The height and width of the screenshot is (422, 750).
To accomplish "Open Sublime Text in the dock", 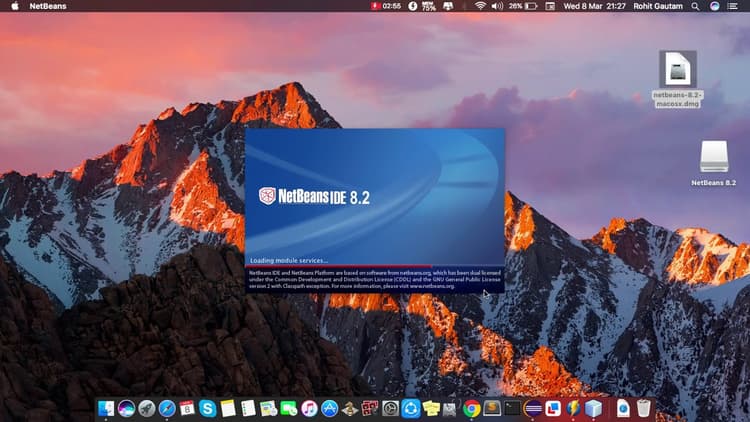I will click(492, 409).
